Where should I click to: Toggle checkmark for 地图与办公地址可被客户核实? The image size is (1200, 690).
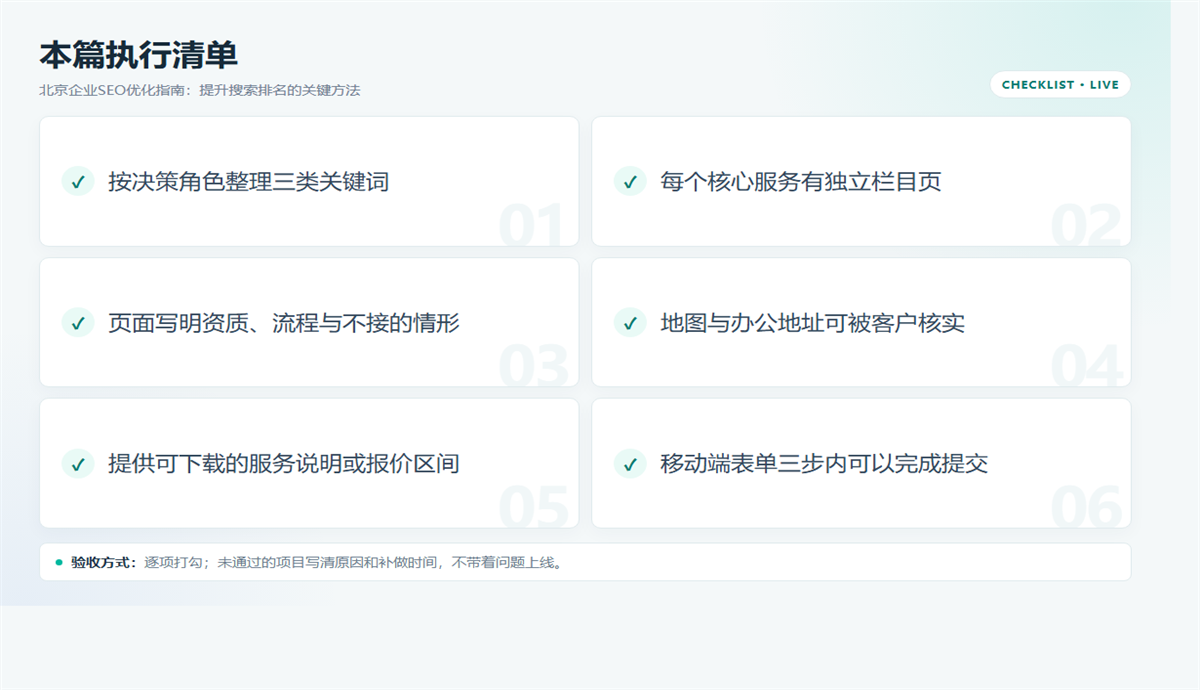(630, 322)
